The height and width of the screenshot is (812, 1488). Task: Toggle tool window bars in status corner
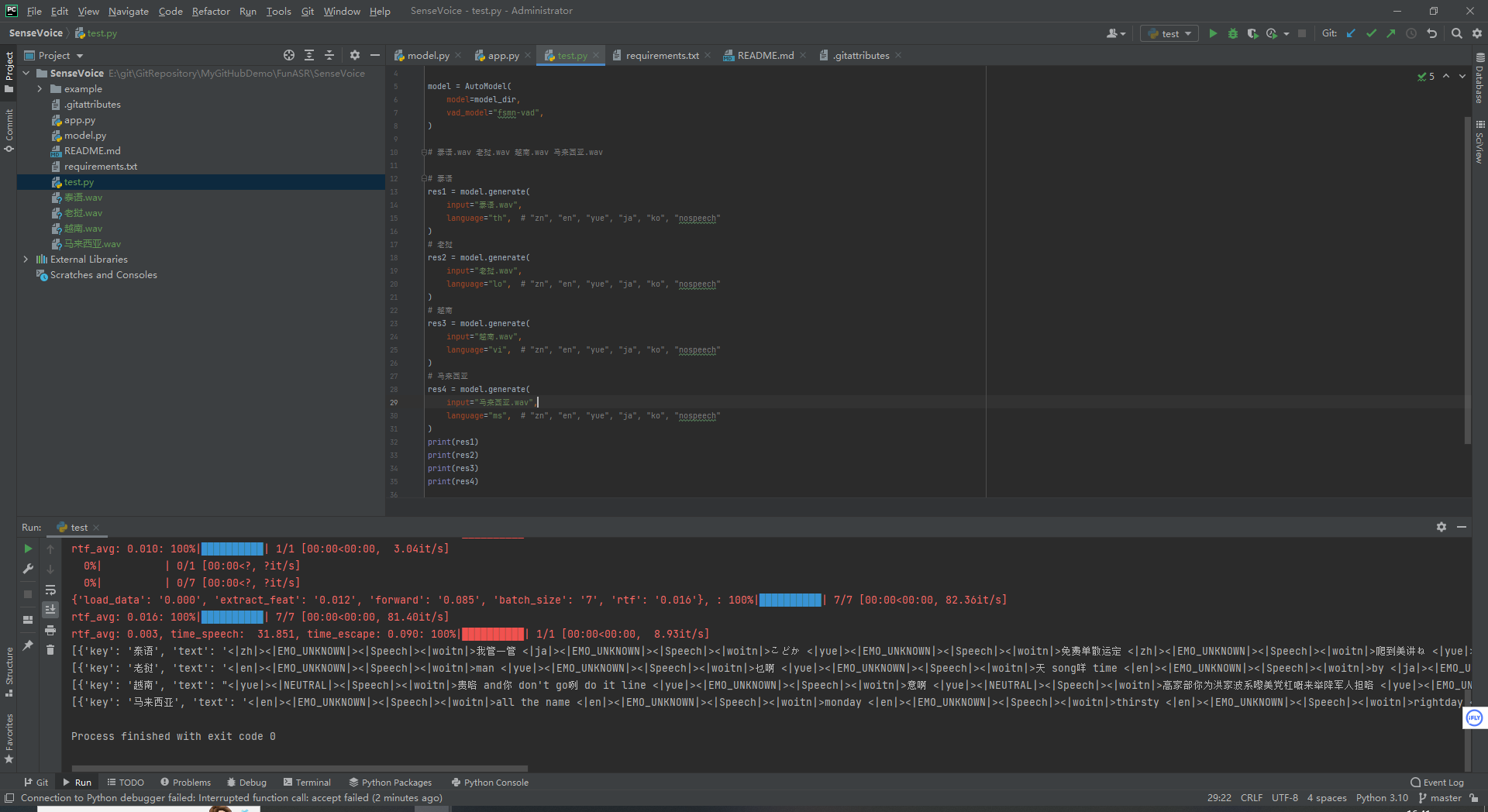pyautogui.click(x=9, y=798)
